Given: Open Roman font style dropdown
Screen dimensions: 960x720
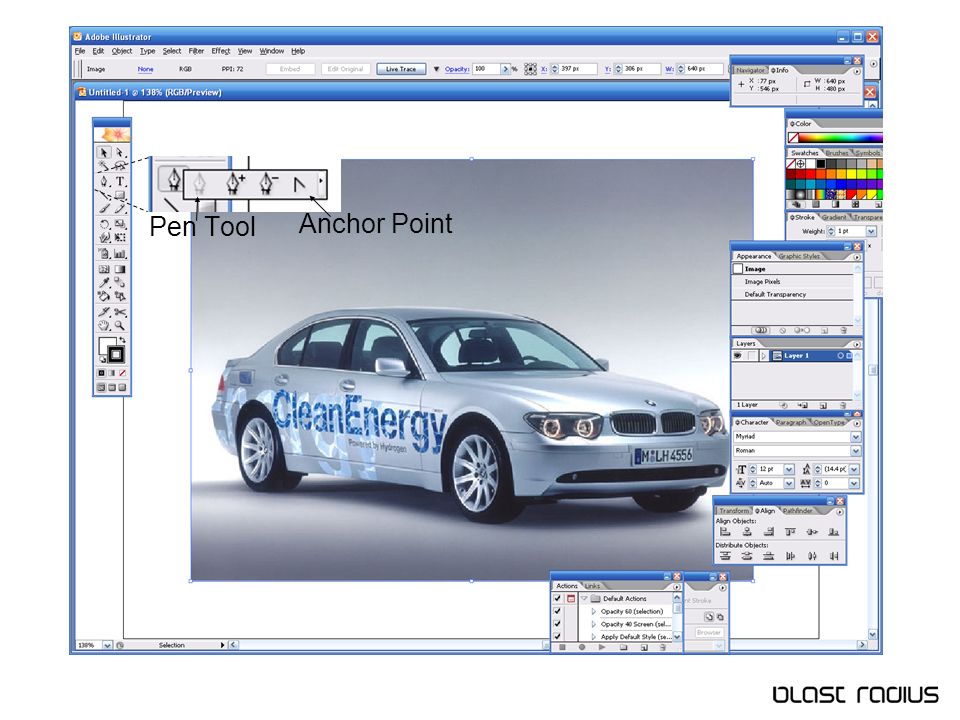Looking at the screenshot, I should point(856,451).
